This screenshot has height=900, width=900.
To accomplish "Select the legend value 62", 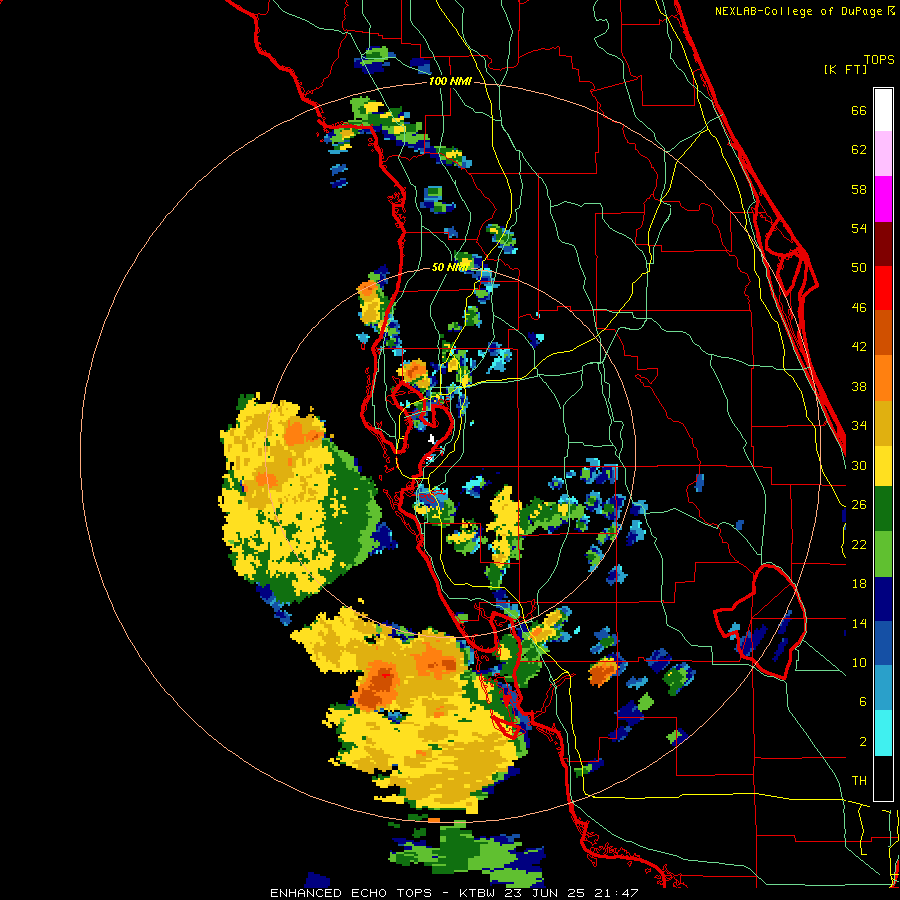I will click(859, 150).
